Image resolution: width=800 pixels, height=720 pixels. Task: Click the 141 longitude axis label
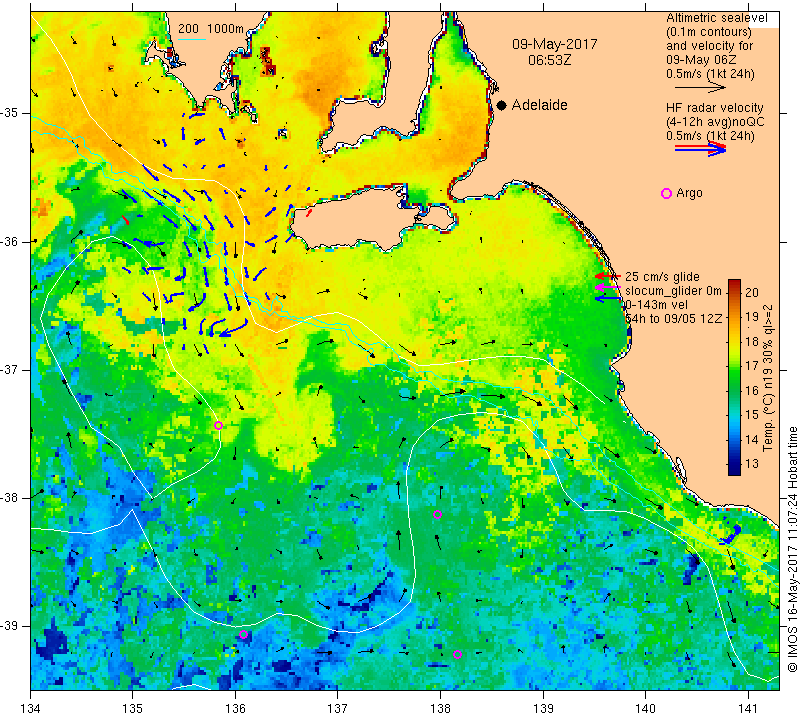[x=748, y=709]
